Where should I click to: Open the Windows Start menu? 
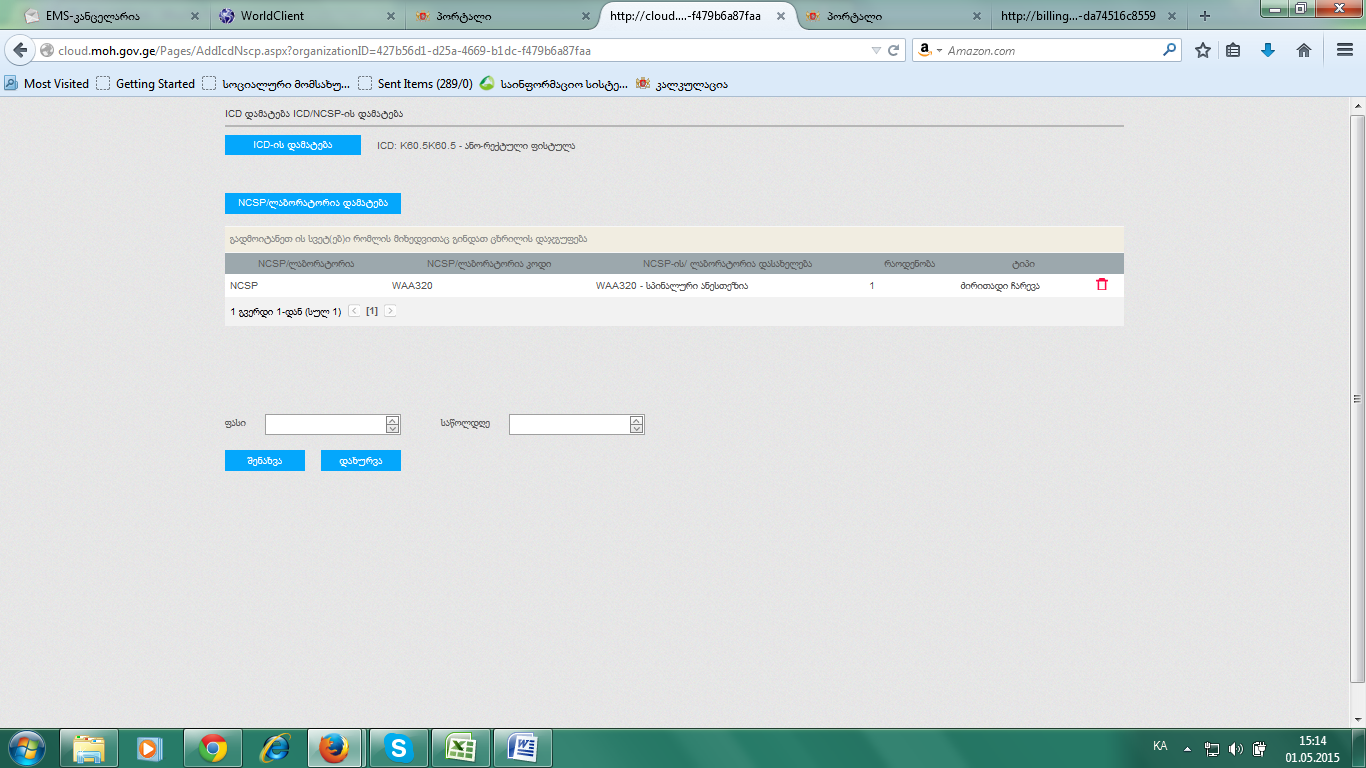[x=26, y=748]
